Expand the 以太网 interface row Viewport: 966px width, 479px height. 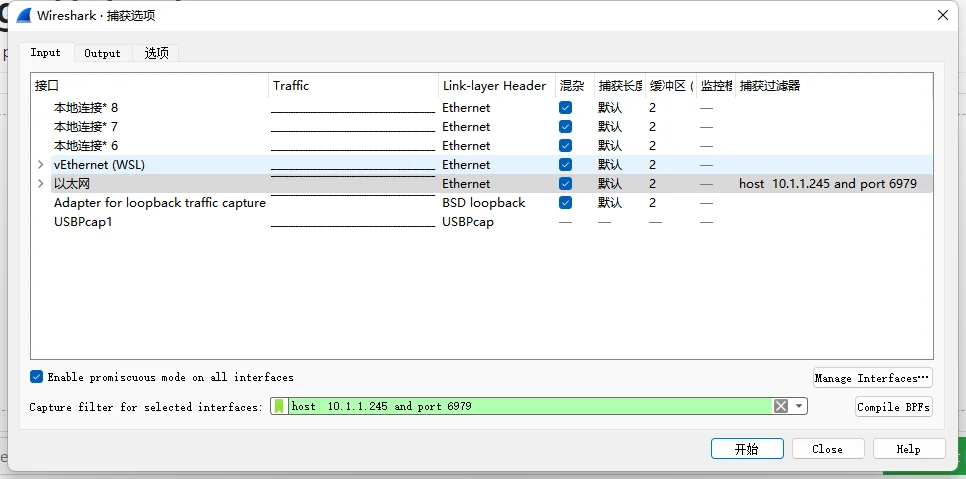point(41,184)
